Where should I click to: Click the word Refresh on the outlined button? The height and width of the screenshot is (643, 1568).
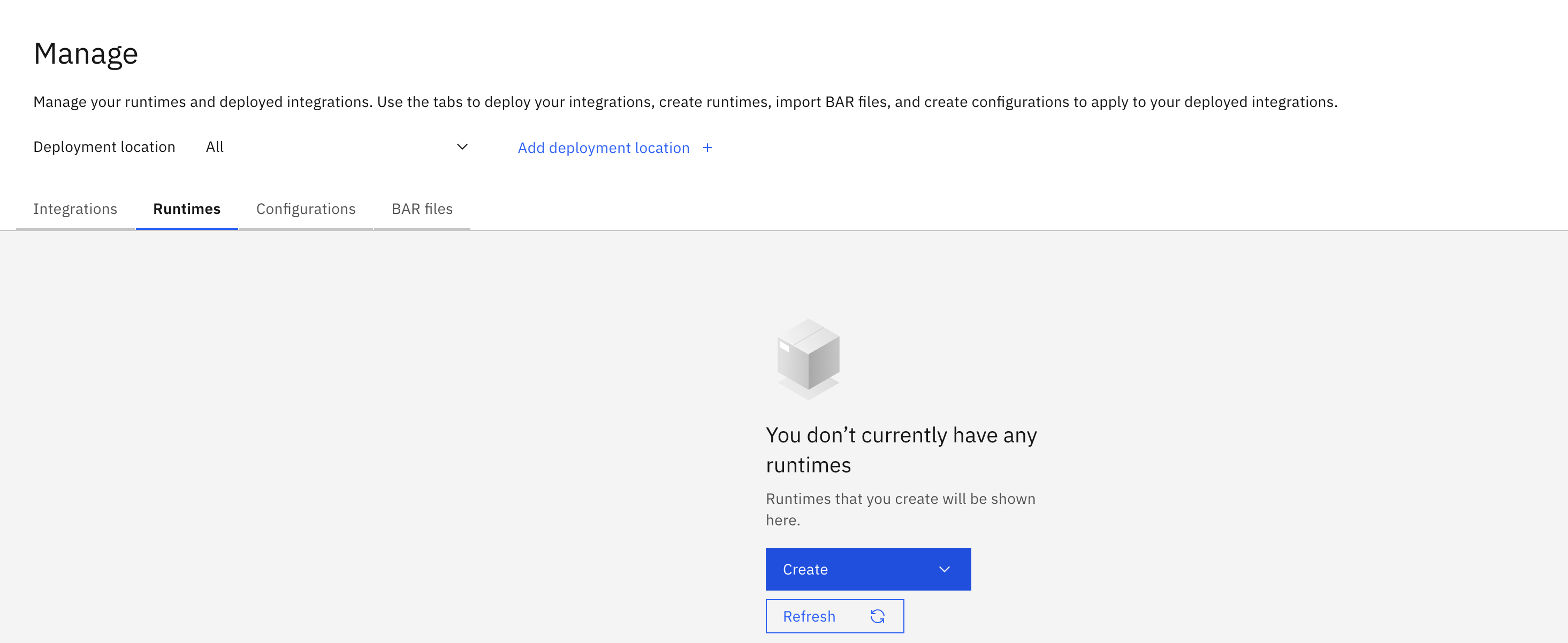[808, 616]
